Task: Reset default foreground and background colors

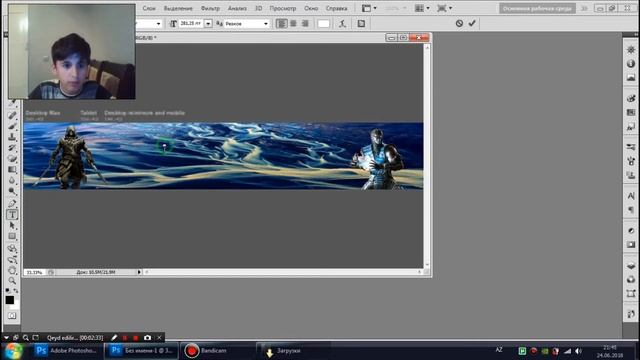Action: (x=8, y=290)
